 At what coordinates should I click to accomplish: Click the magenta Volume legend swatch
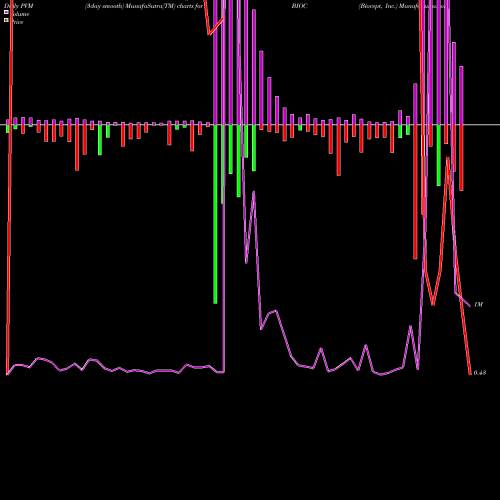click(x=6, y=12)
